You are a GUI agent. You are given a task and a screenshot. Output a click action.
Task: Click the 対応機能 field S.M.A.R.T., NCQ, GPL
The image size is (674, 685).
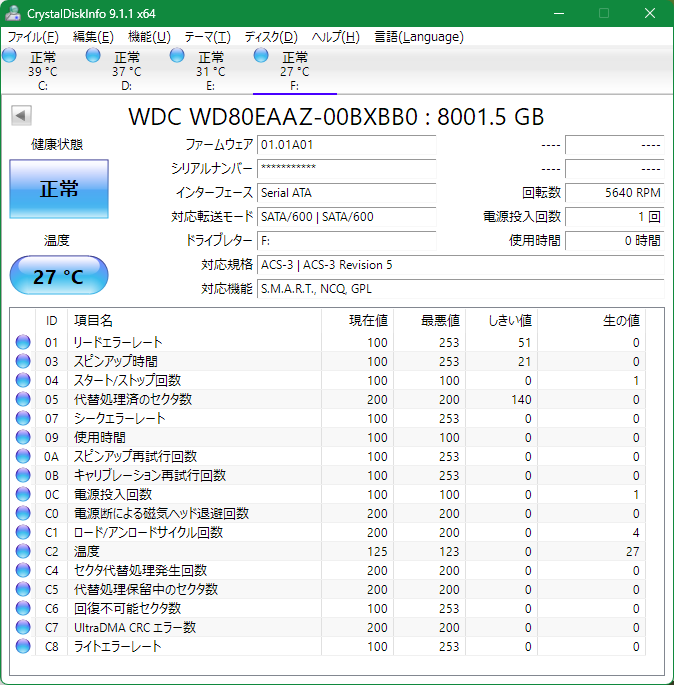coord(461,289)
